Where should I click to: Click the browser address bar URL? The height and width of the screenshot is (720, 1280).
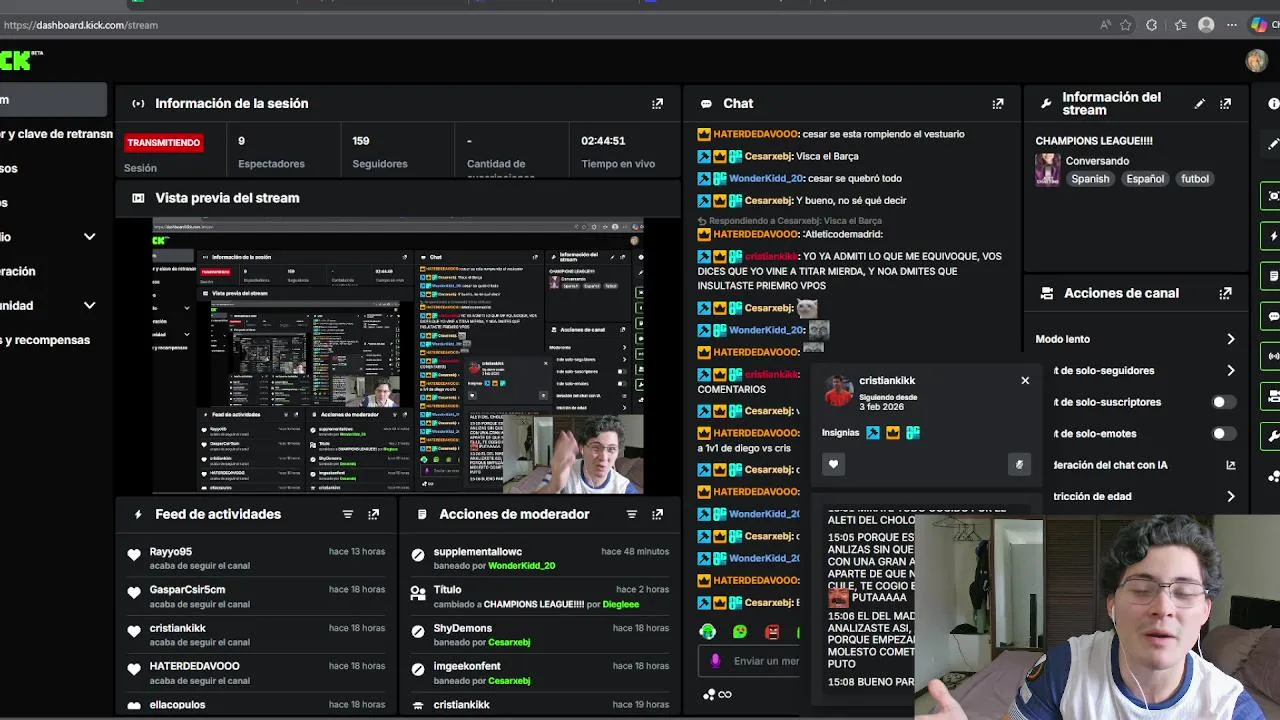coord(81,25)
